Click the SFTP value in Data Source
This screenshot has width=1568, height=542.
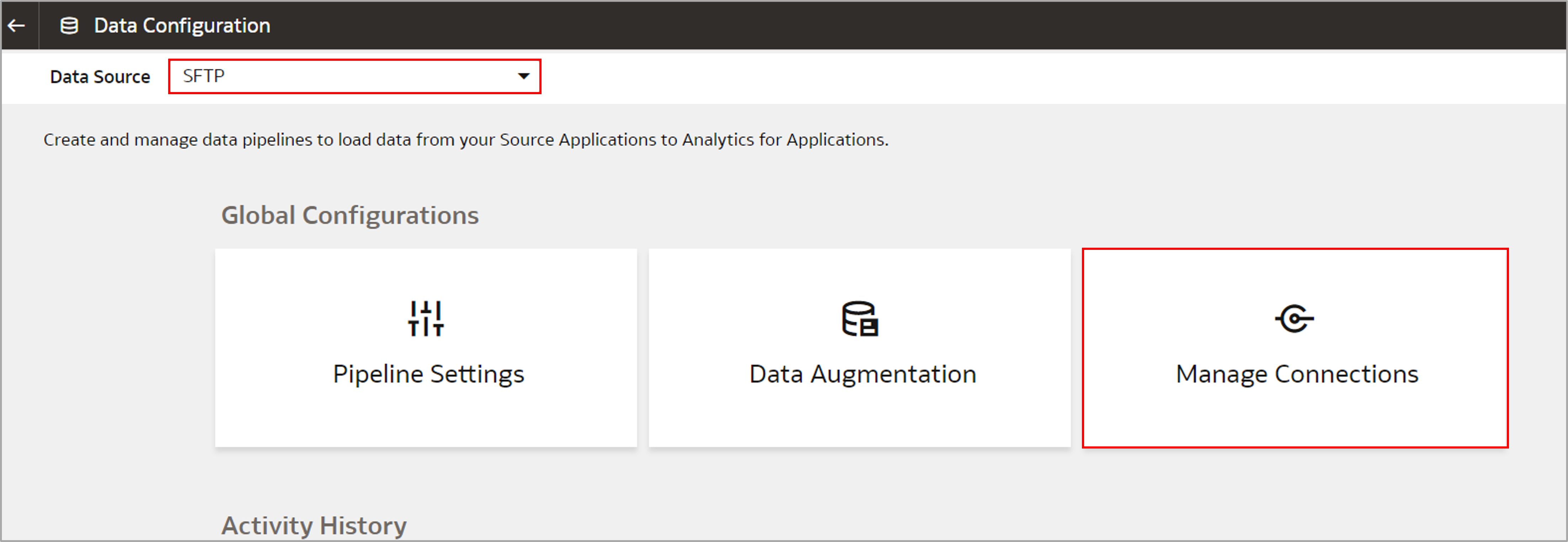click(204, 77)
